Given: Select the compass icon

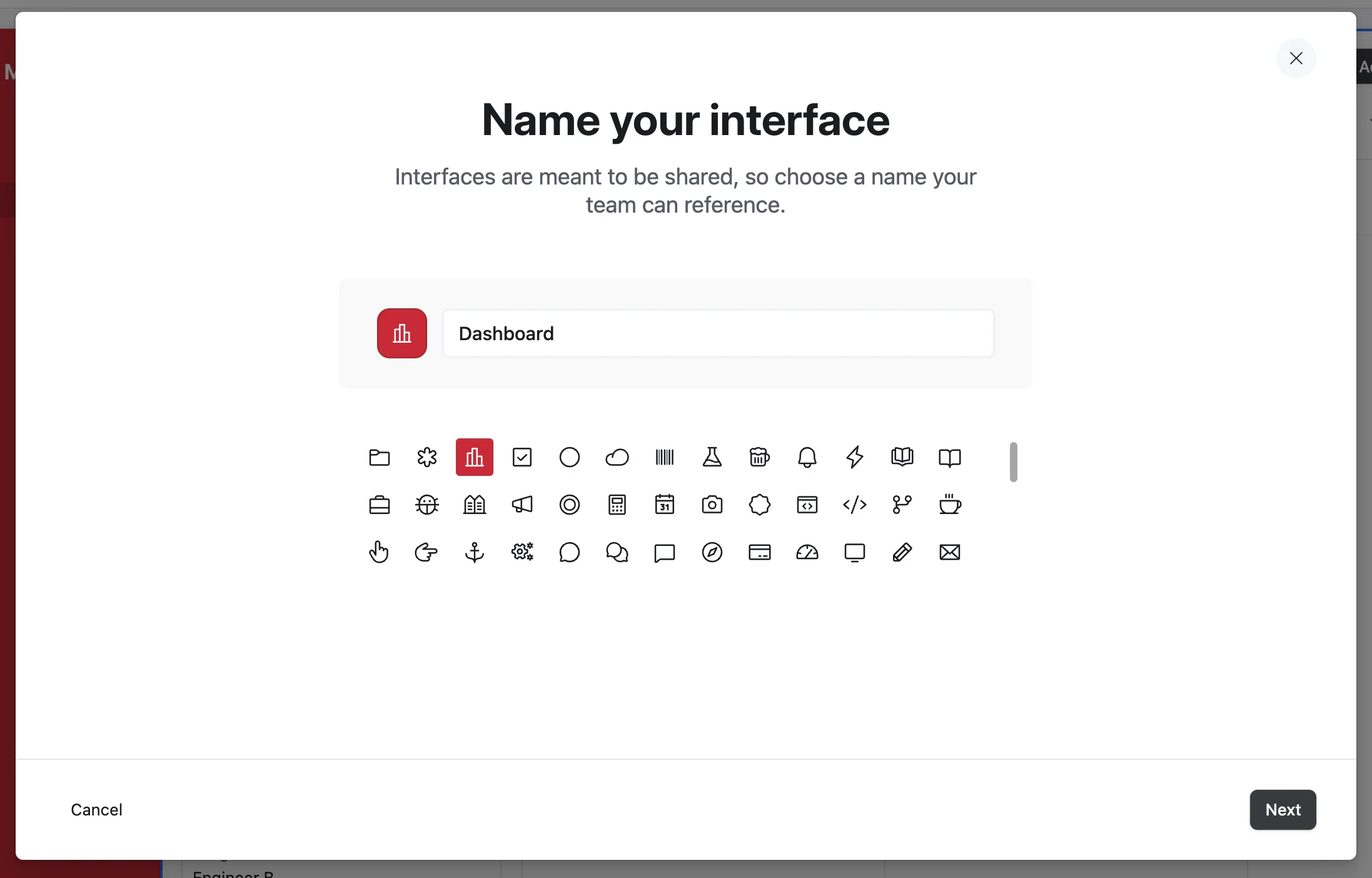Looking at the screenshot, I should tap(712, 552).
